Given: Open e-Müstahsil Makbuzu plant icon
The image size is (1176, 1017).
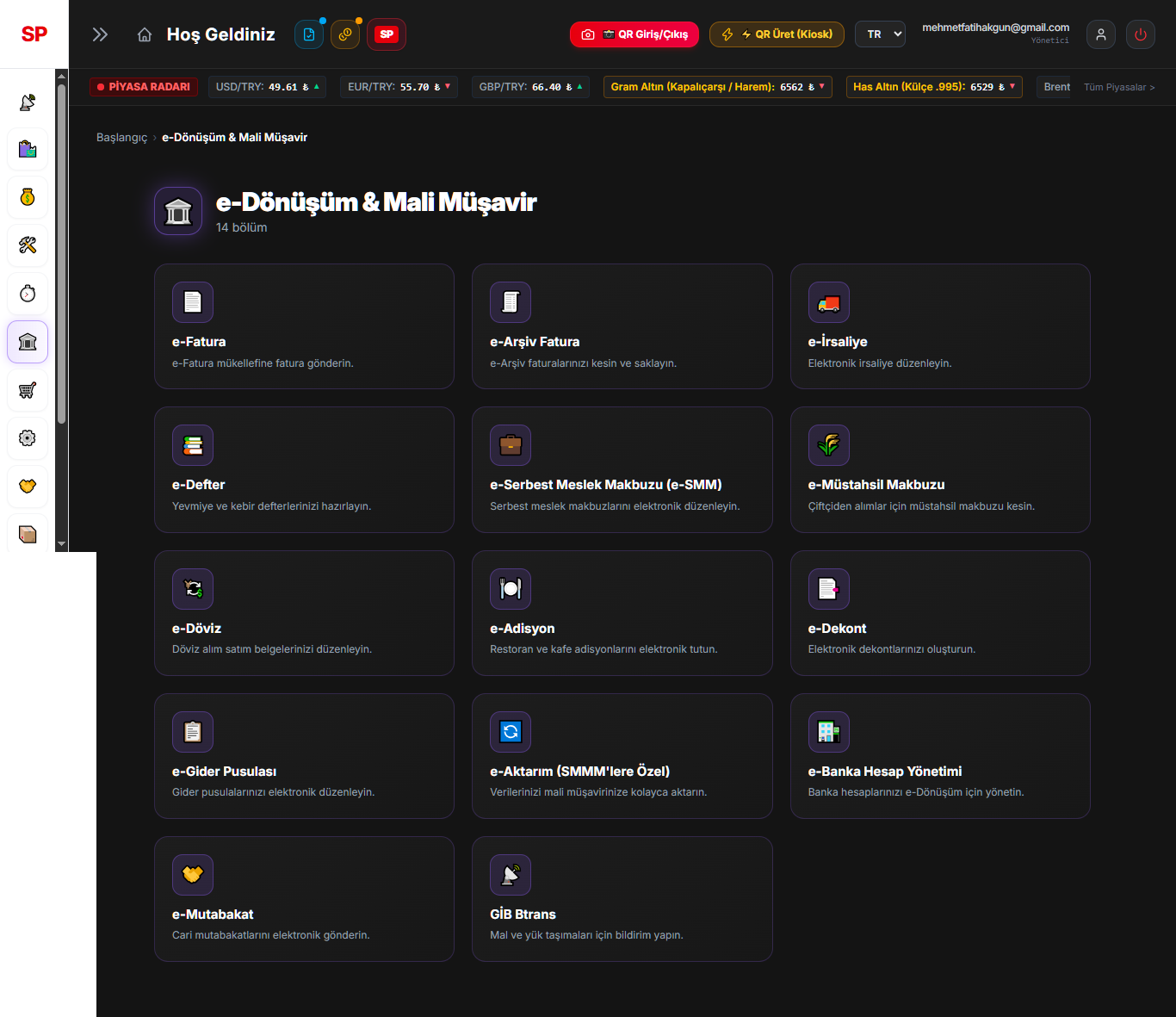Looking at the screenshot, I should [829, 445].
